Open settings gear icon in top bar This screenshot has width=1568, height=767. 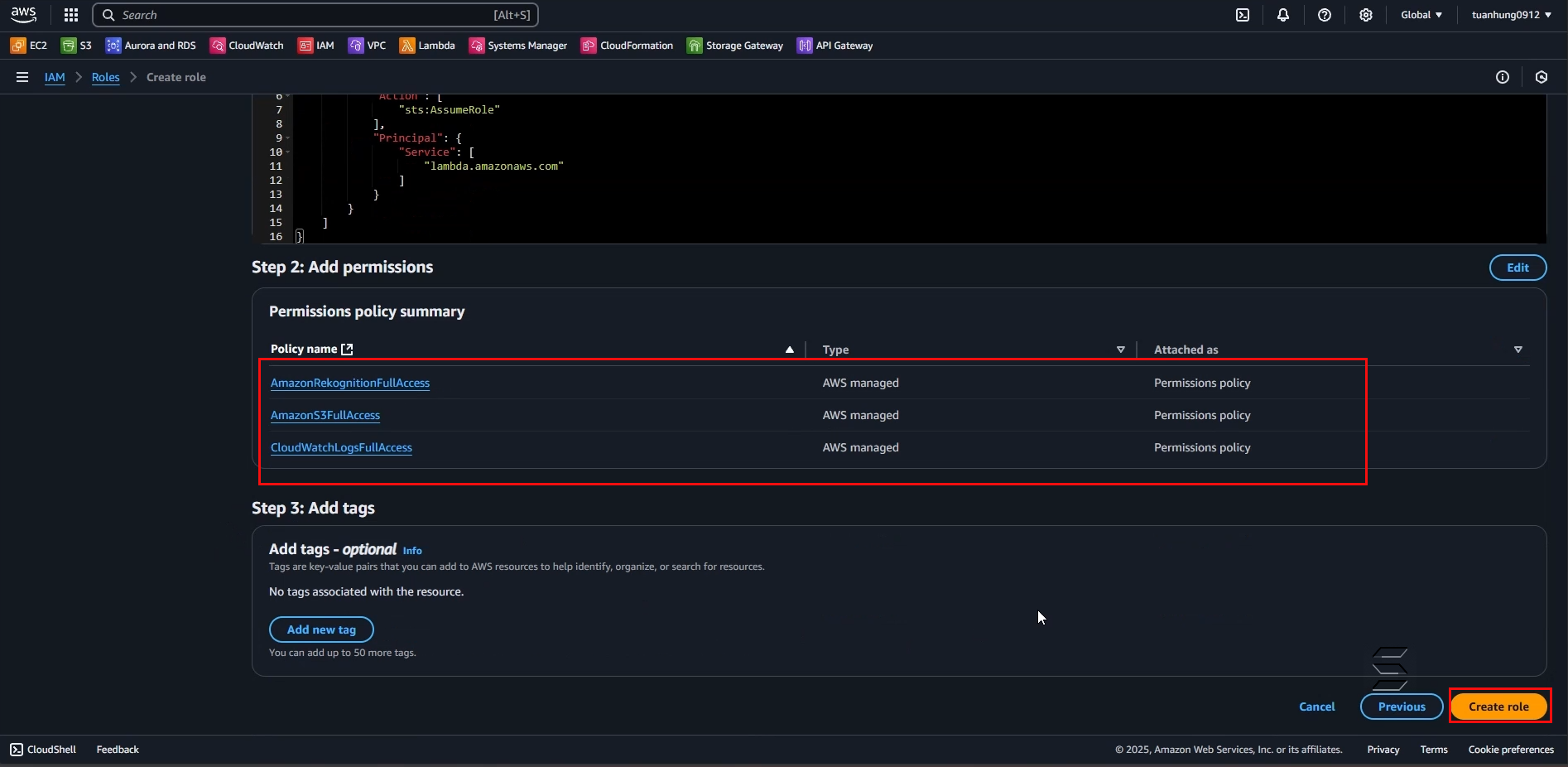pos(1366,15)
